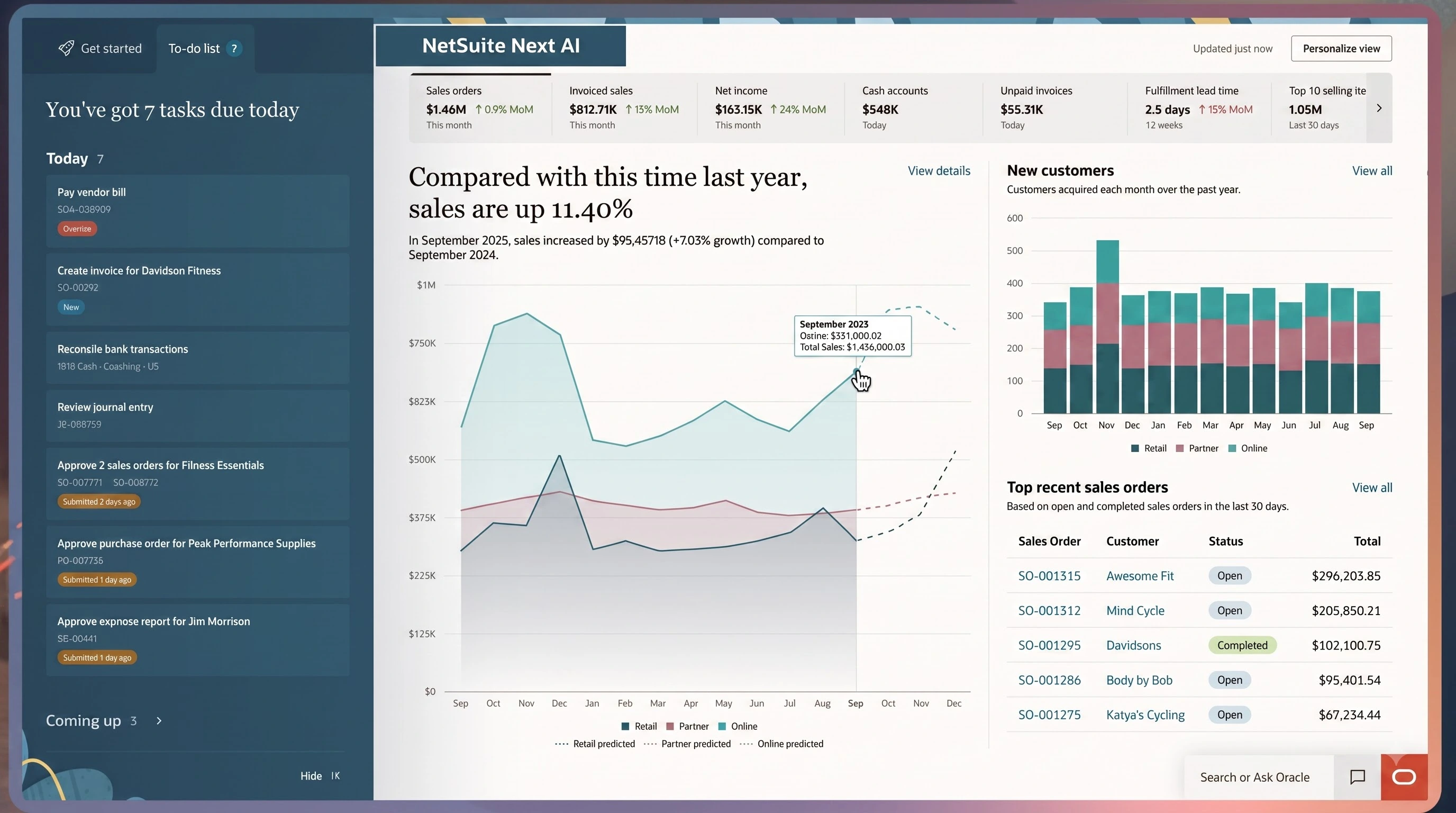The height and width of the screenshot is (813, 1456).
Task: Open the Review journal entry task
Action: 198,415
